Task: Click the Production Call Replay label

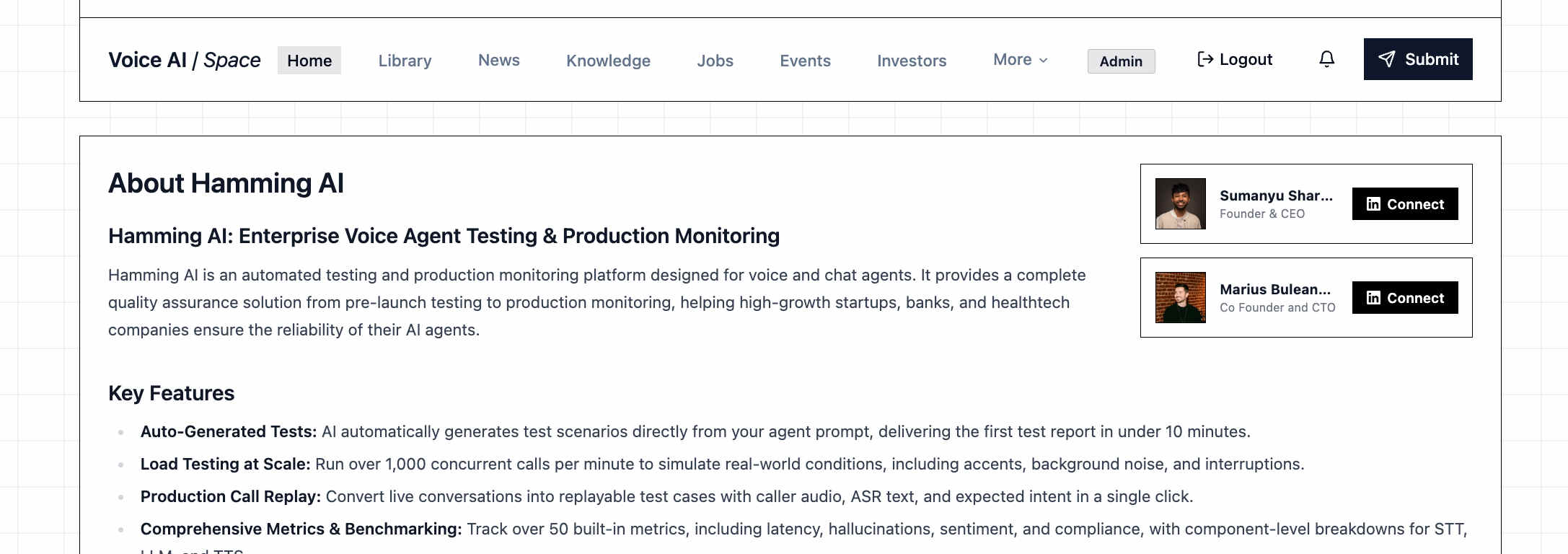Action: [x=231, y=496]
